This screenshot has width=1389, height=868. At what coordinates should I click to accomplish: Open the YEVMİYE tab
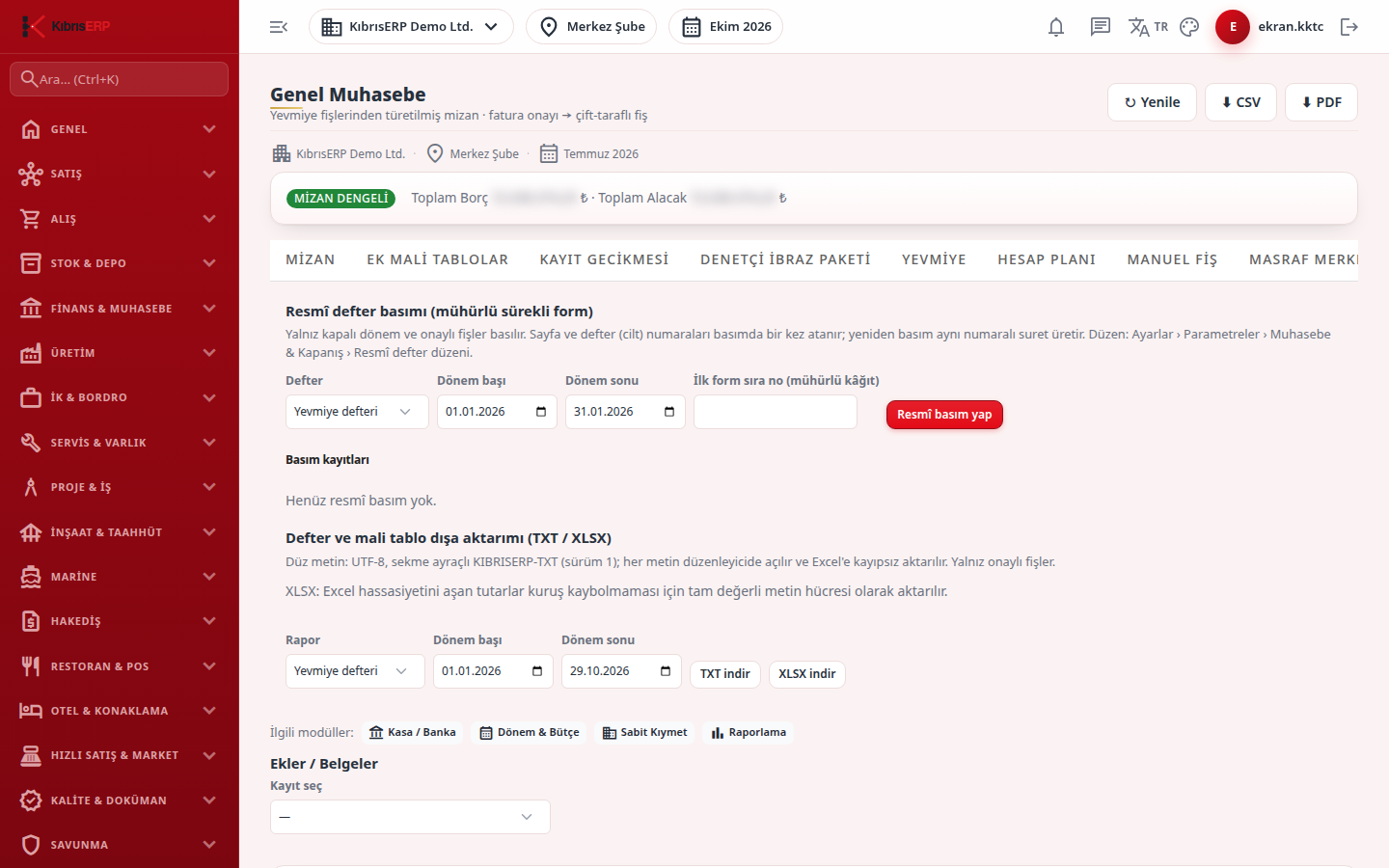point(934,259)
